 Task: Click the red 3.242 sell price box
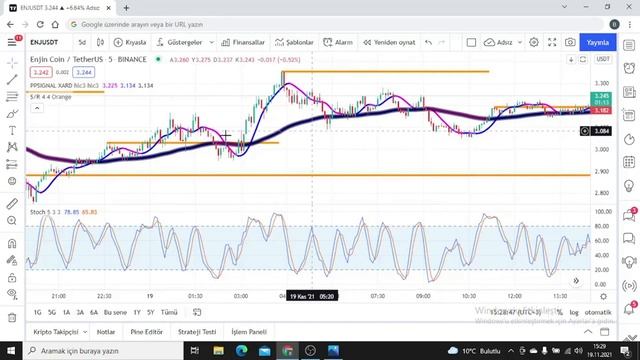[41, 72]
